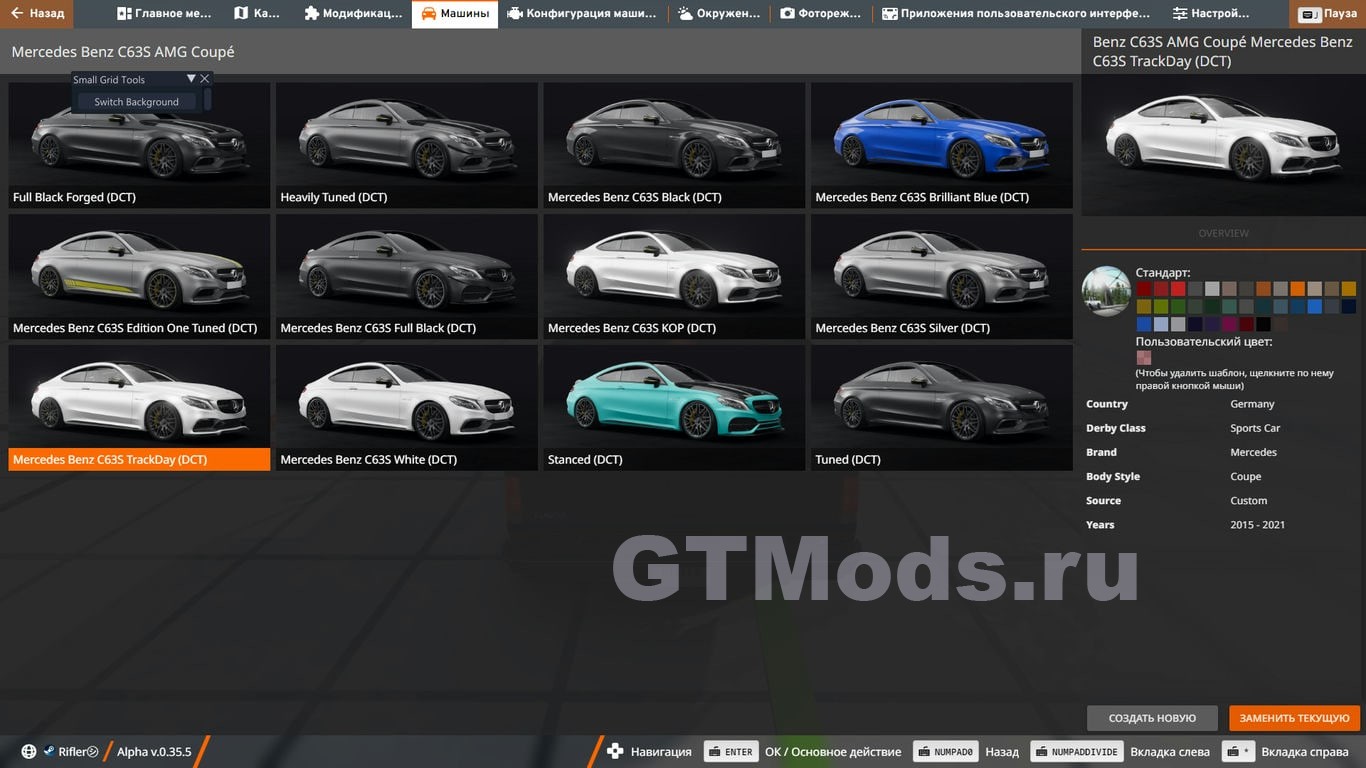Open the Фоторежим camera tab

point(821,14)
